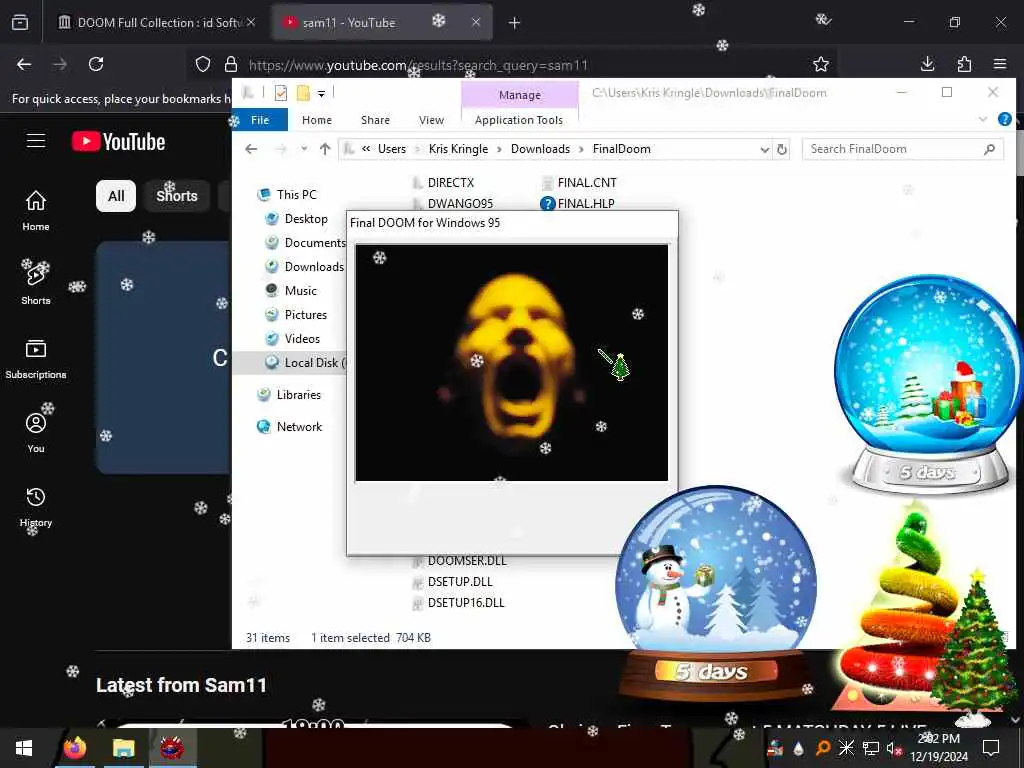This screenshot has width=1024, height=768.
Task: Open the Home ribbon tab
Action: tap(317, 120)
